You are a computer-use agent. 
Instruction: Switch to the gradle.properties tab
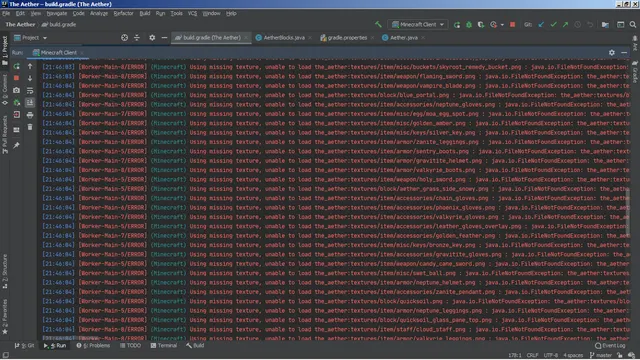coord(347,38)
